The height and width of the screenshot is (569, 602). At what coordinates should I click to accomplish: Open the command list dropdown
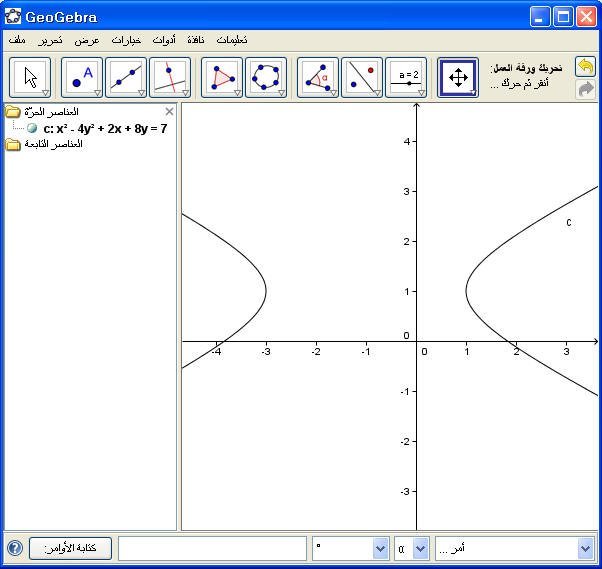[585, 548]
